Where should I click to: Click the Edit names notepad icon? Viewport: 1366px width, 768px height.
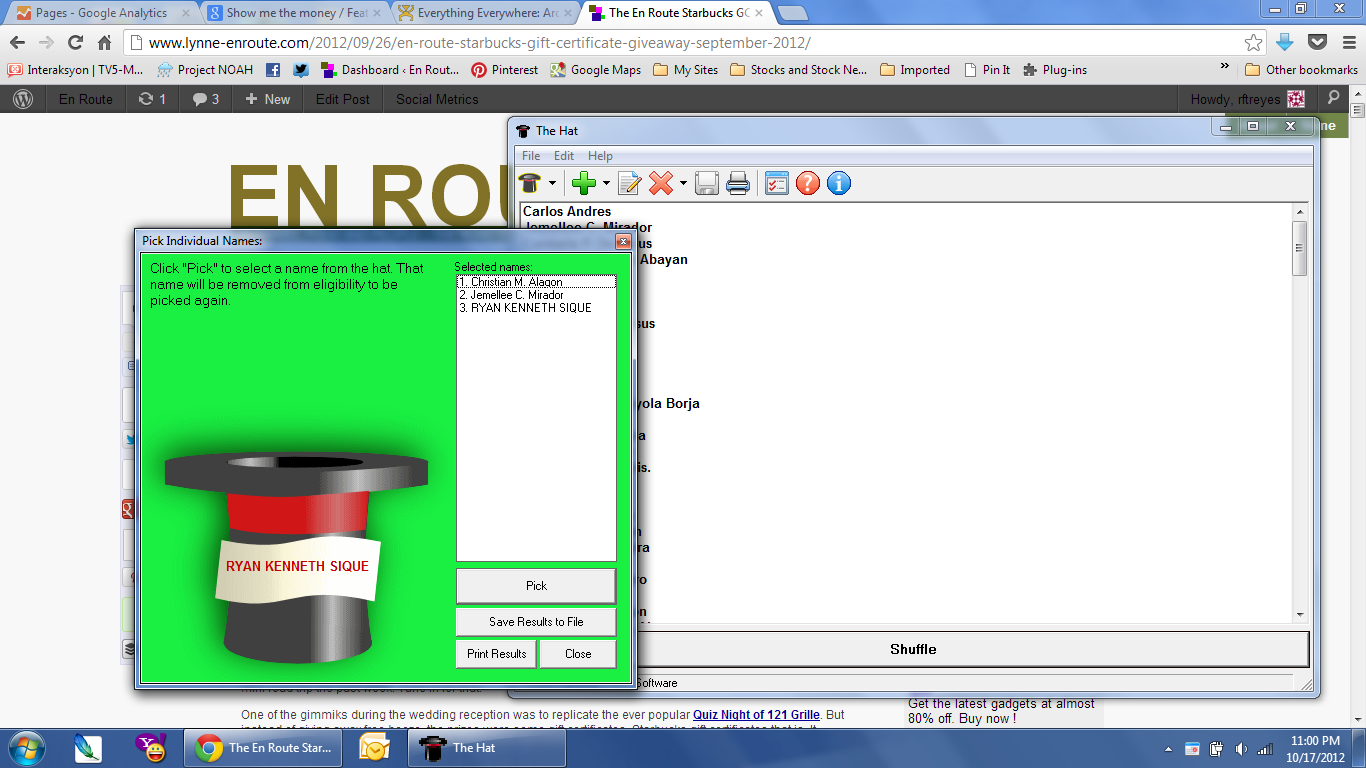tap(629, 183)
